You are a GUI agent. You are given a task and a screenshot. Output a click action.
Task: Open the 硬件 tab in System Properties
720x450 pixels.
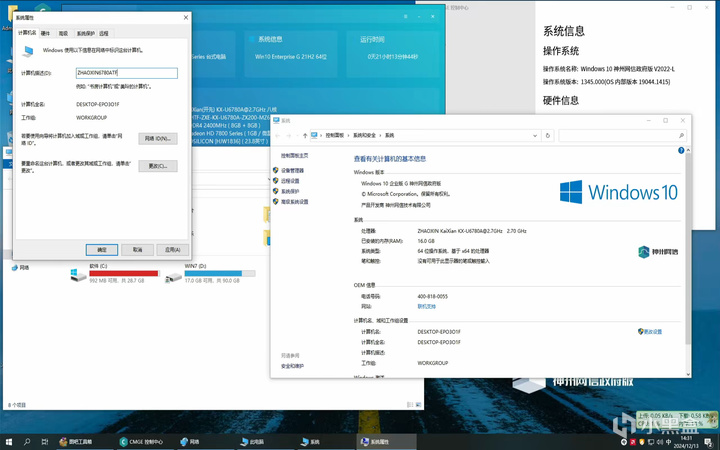45,33
